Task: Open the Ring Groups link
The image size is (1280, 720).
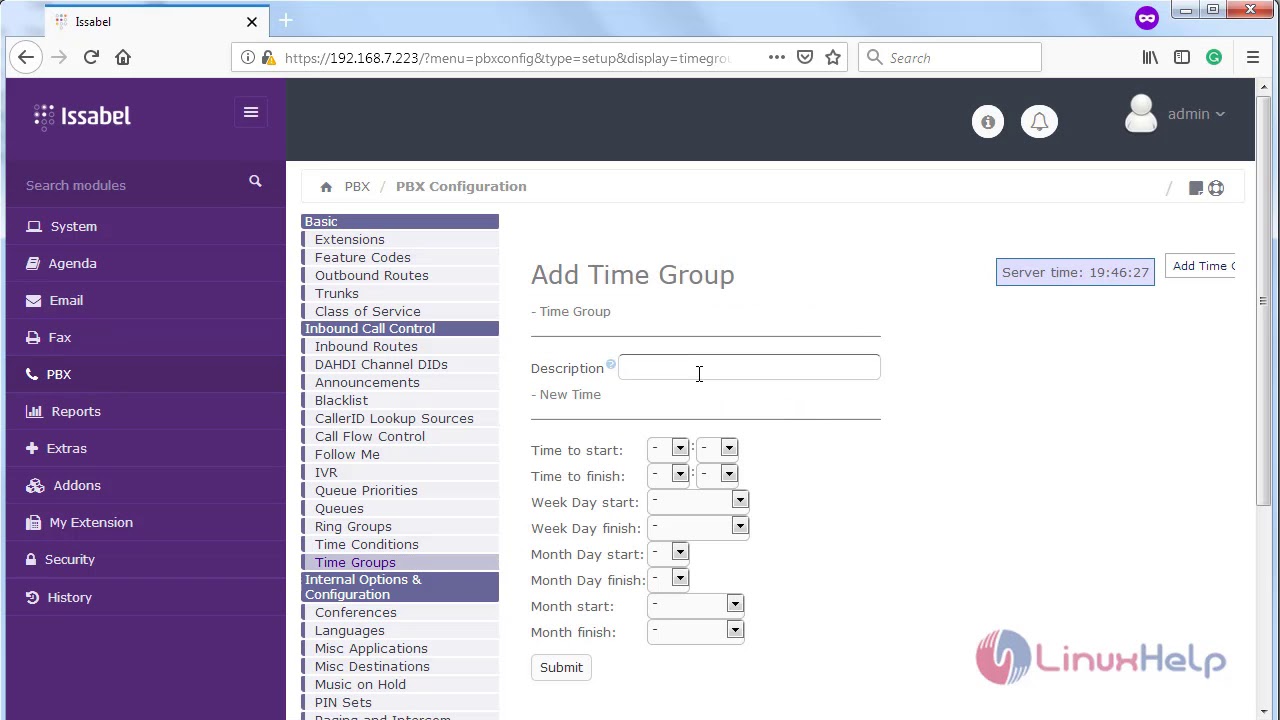Action: 353,526
